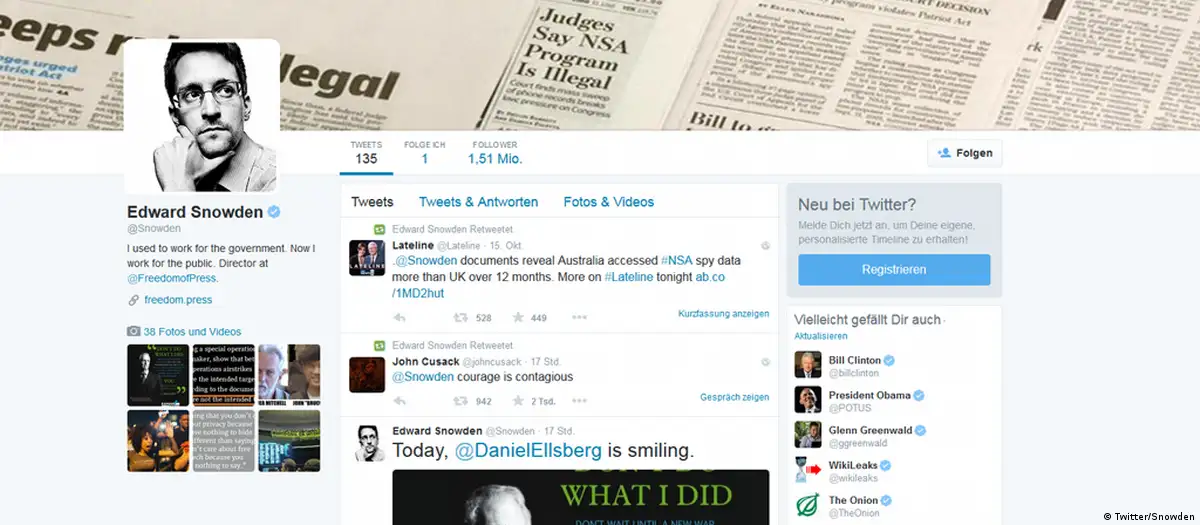Follow Snowden with the Folgen button
This screenshot has width=1200, height=525.
[x=965, y=153]
